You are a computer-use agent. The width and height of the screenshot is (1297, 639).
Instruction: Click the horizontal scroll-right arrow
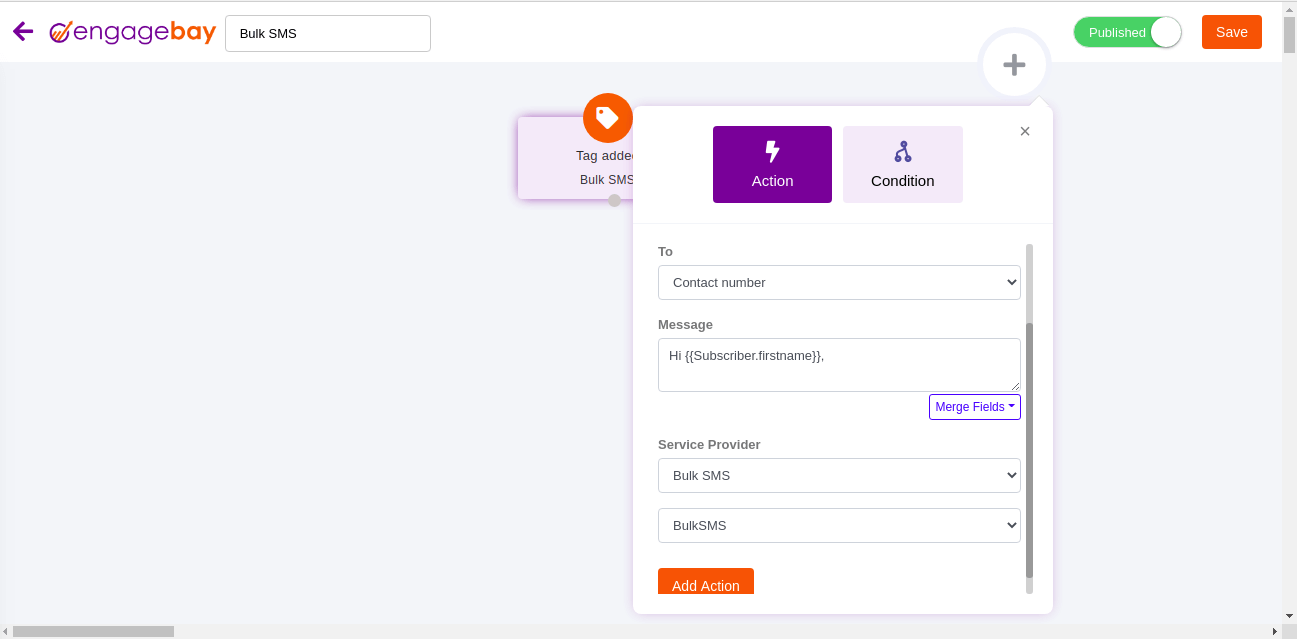(x=1275, y=631)
